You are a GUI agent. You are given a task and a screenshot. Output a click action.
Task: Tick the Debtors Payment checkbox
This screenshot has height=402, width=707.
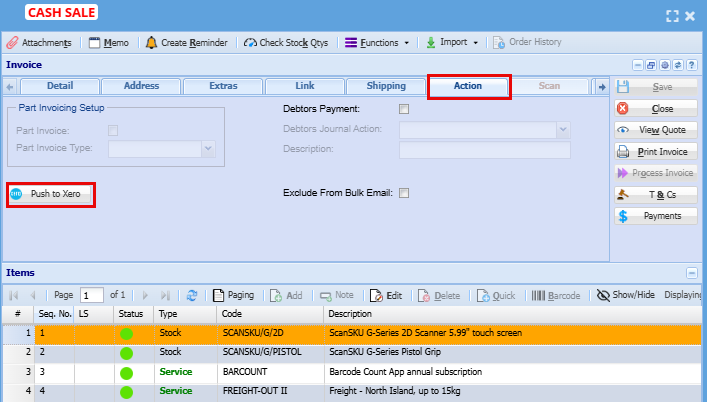point(404,109)
